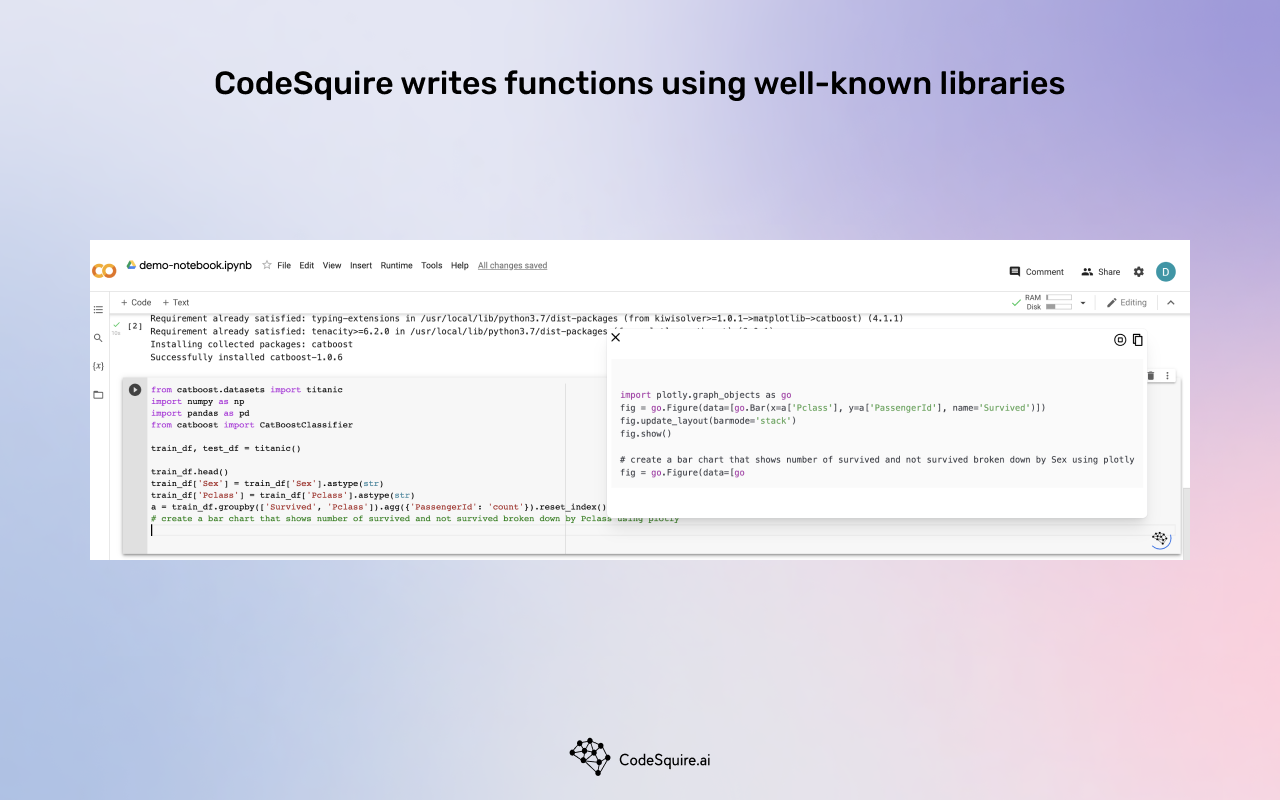Open the Help menu
Viewport: 1280px width, 800px height.
pos(460,266)
